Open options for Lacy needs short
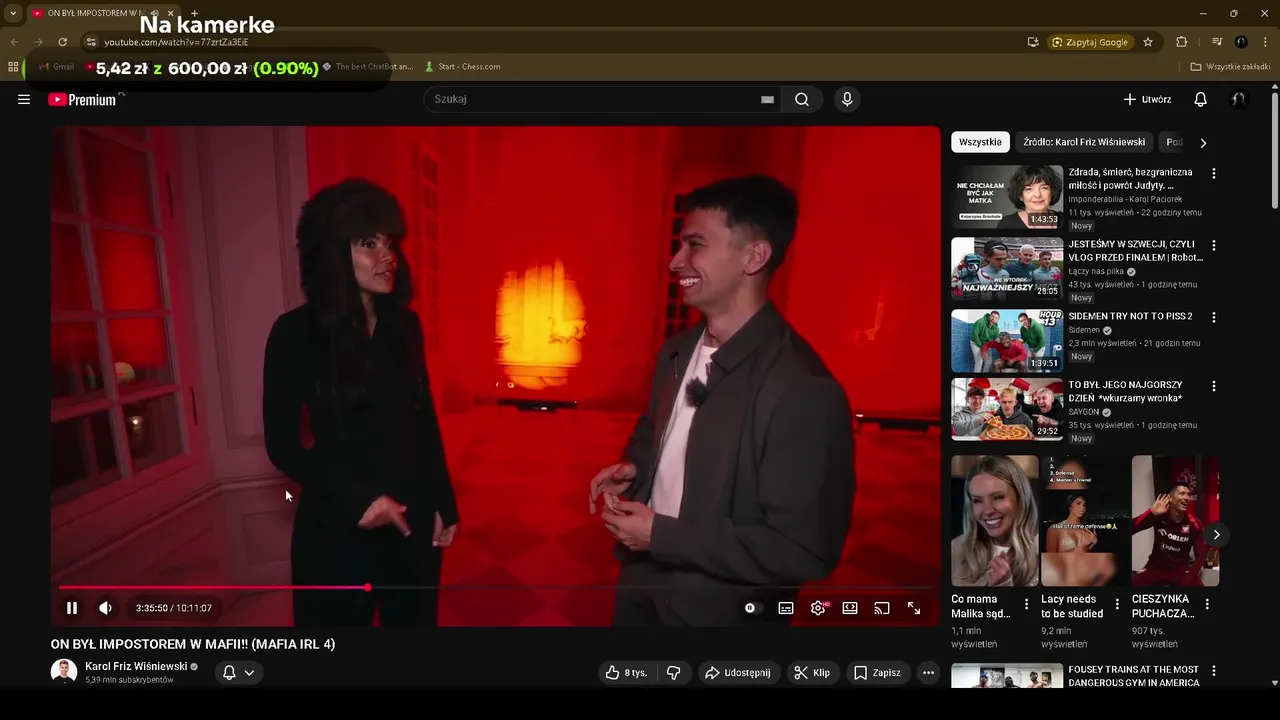Image resolution: width=1280 pixels, height=720 pixels. (1117, 604)
